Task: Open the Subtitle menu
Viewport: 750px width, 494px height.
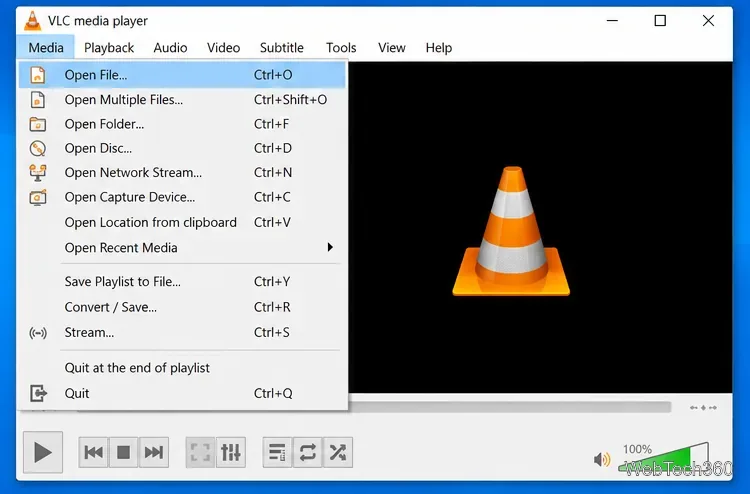Action: pos(282,48)
